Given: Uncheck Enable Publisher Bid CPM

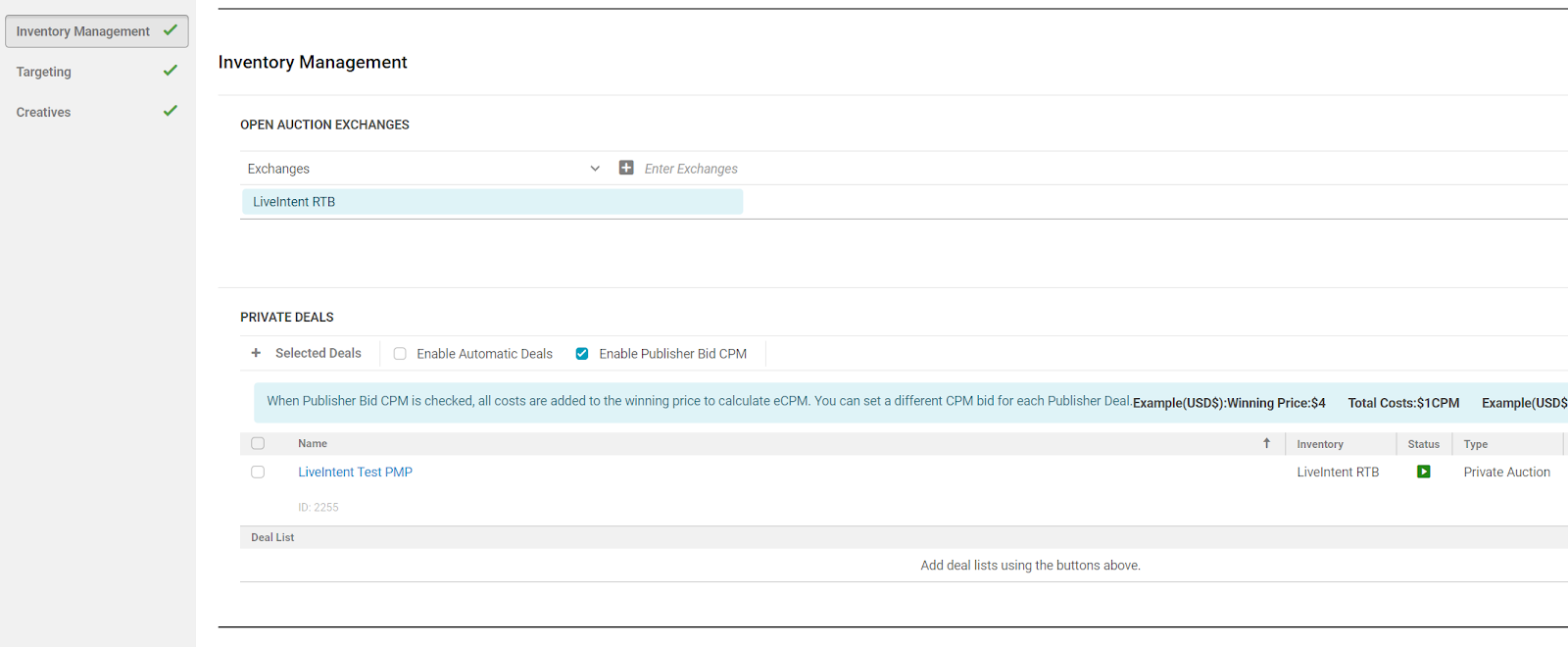Looking at the screenshot, I should pyautogui.click(x=582, y=354).
